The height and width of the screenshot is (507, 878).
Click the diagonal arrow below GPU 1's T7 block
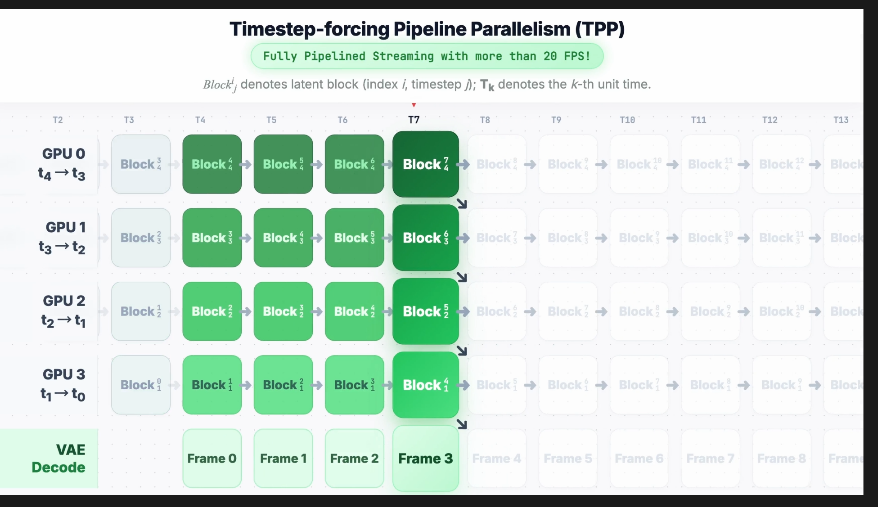click(x=462, y=277)
